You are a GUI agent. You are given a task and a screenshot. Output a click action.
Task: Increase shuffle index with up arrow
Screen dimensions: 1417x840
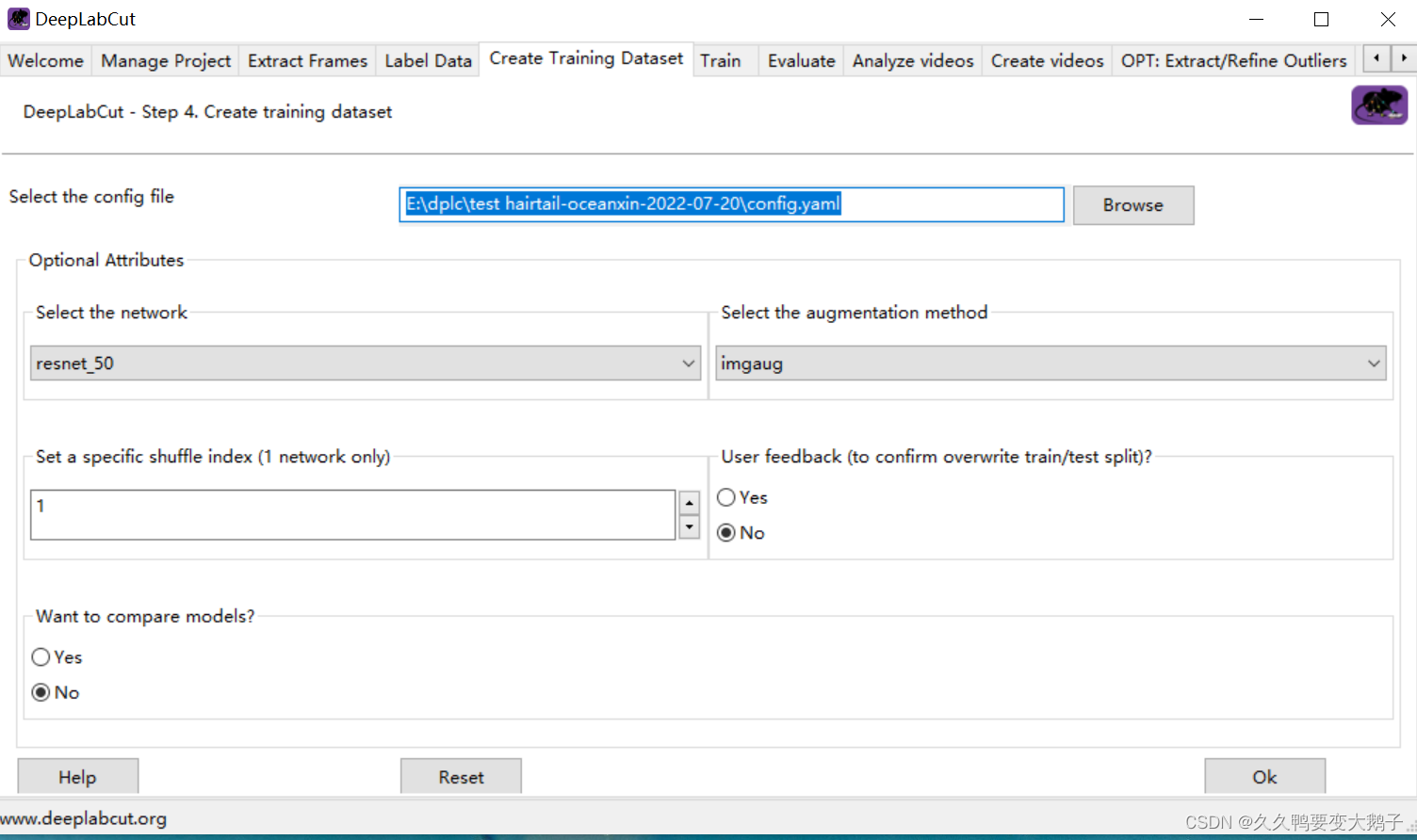click(x=690, y=503)
